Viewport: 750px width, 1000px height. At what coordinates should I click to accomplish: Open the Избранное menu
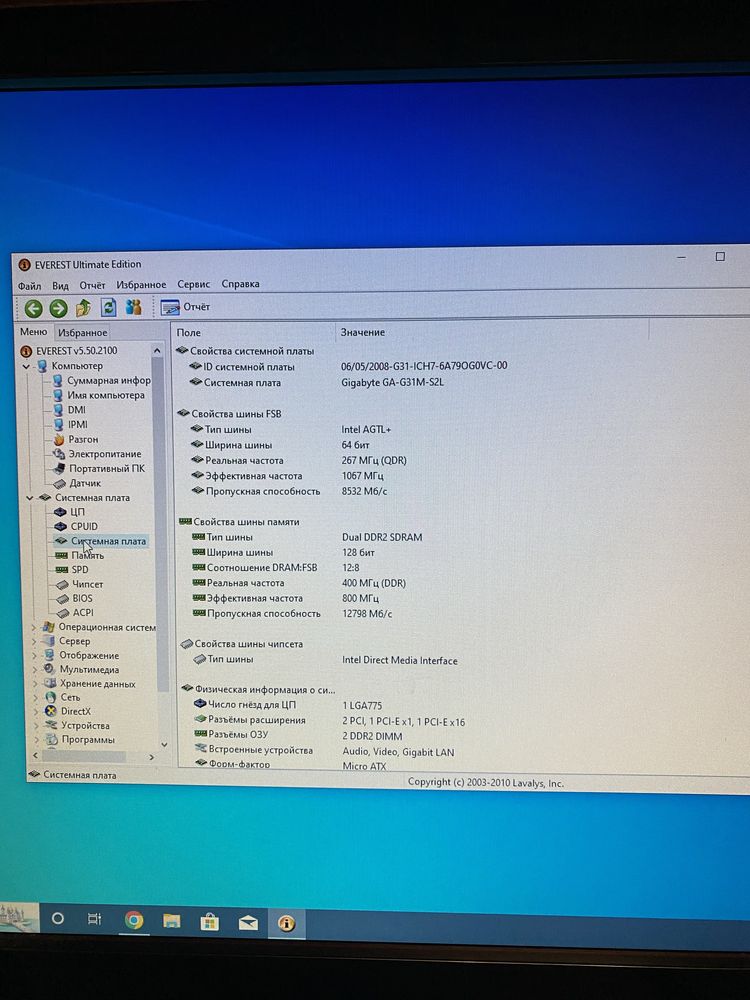pyautogui.click(x=141, y=284)
